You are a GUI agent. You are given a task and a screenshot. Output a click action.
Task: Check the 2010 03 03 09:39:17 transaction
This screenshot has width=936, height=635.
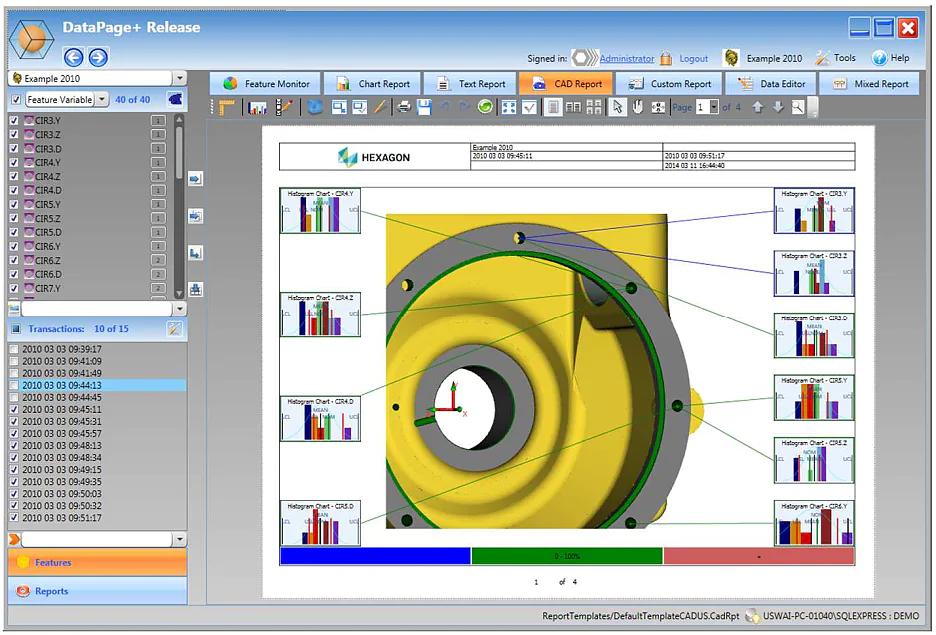14,349
